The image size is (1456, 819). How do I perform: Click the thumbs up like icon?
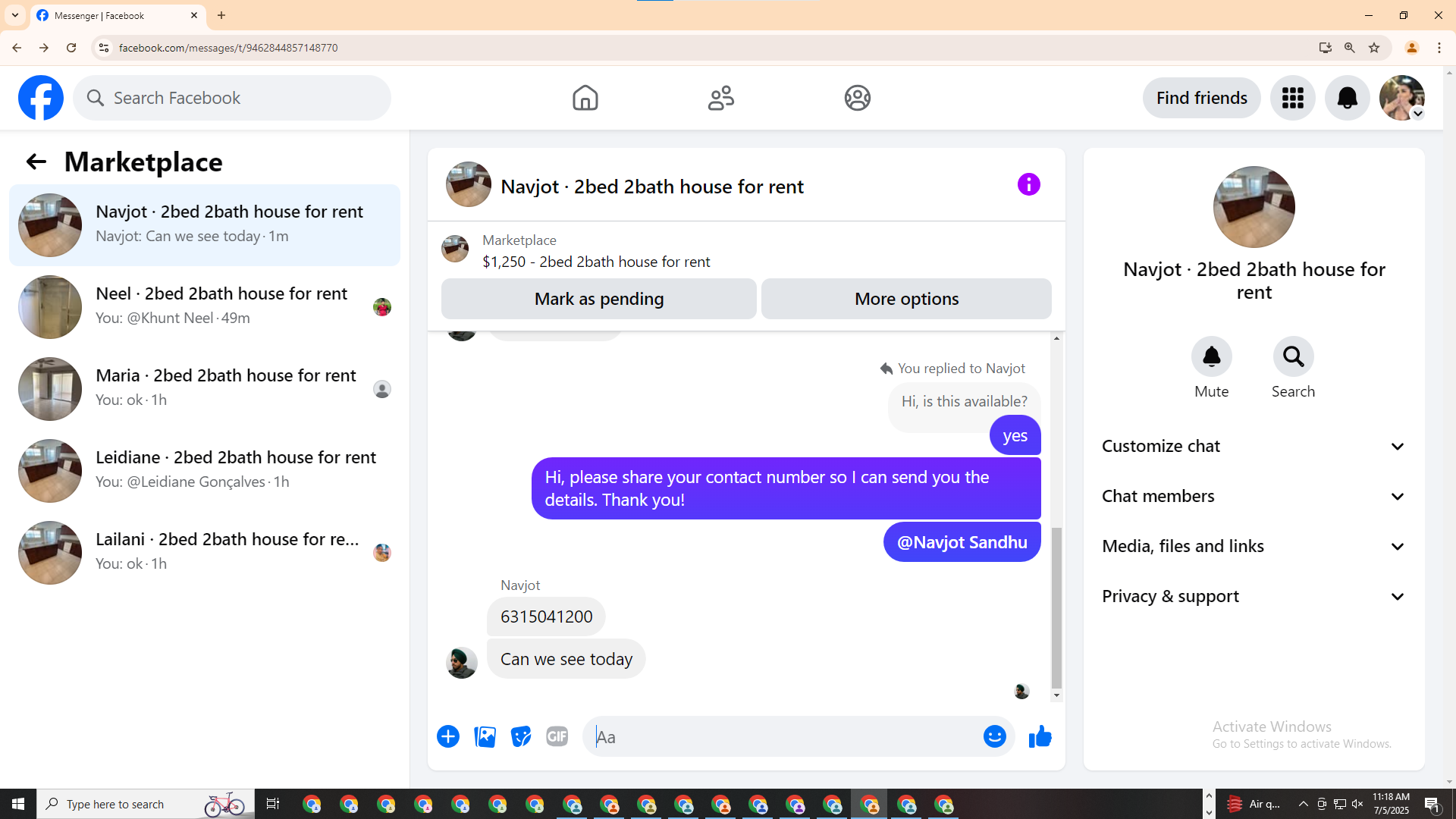tap(1040, 736)
